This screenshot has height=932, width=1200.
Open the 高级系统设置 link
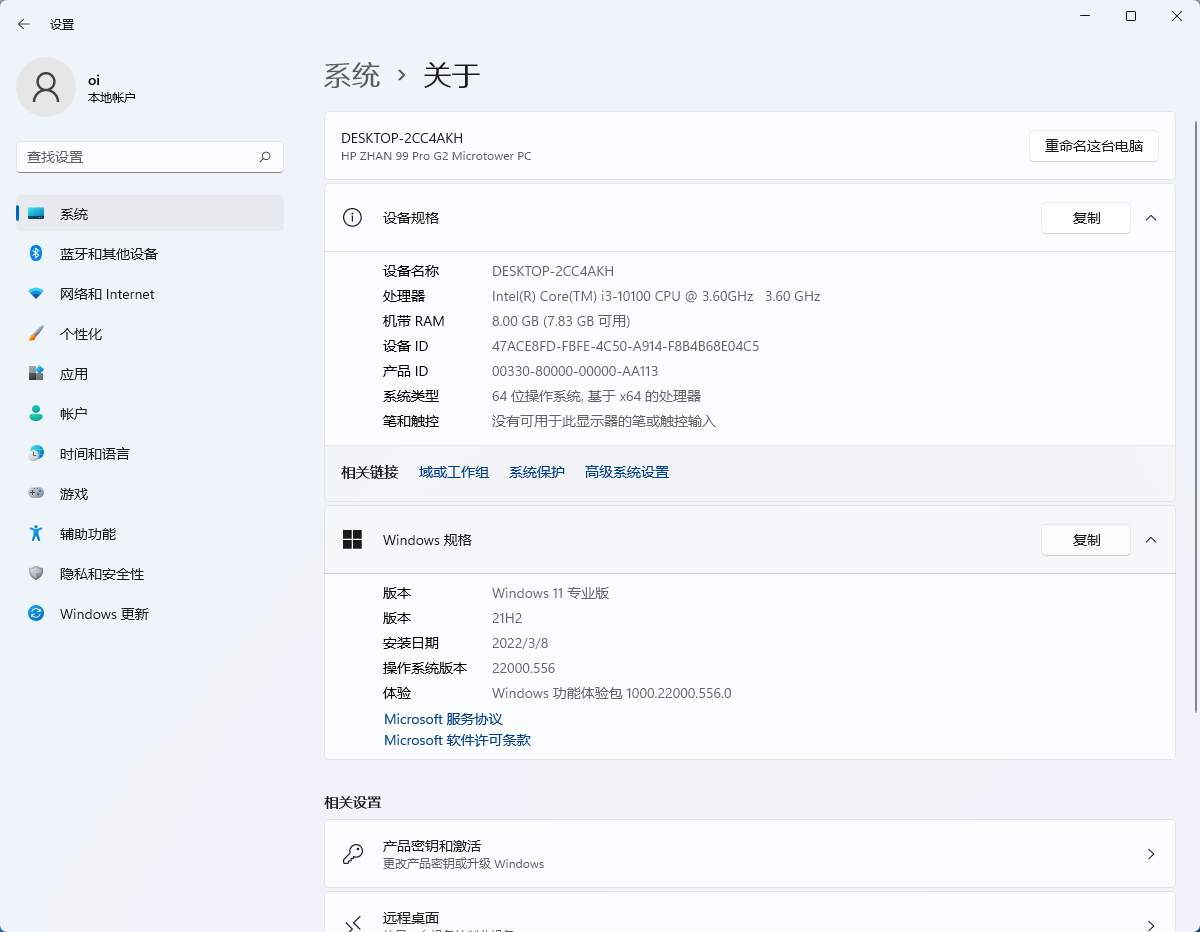pos(626,471)
